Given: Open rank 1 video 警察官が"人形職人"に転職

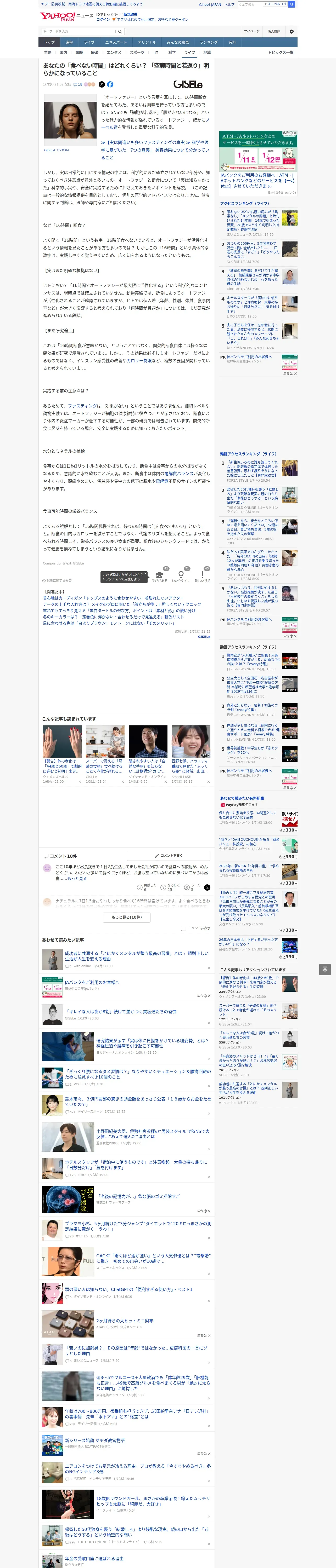Looking at the screenshot, I should point(253,660).
